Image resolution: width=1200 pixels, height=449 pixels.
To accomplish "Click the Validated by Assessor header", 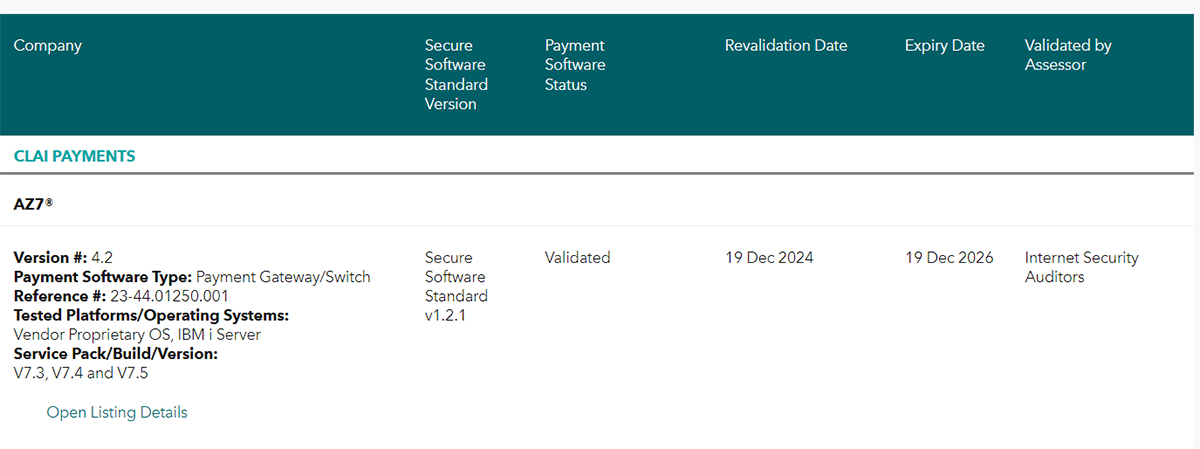I will click(x=1068, y=55).
